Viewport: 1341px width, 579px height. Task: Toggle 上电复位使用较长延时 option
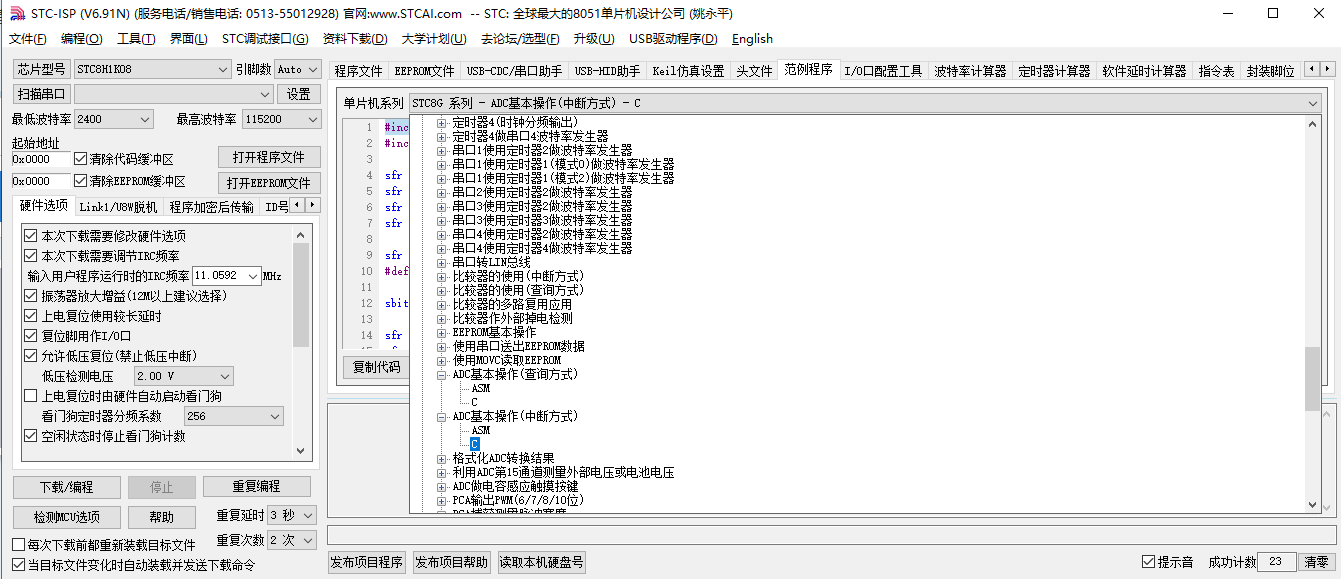pos(31,316)
